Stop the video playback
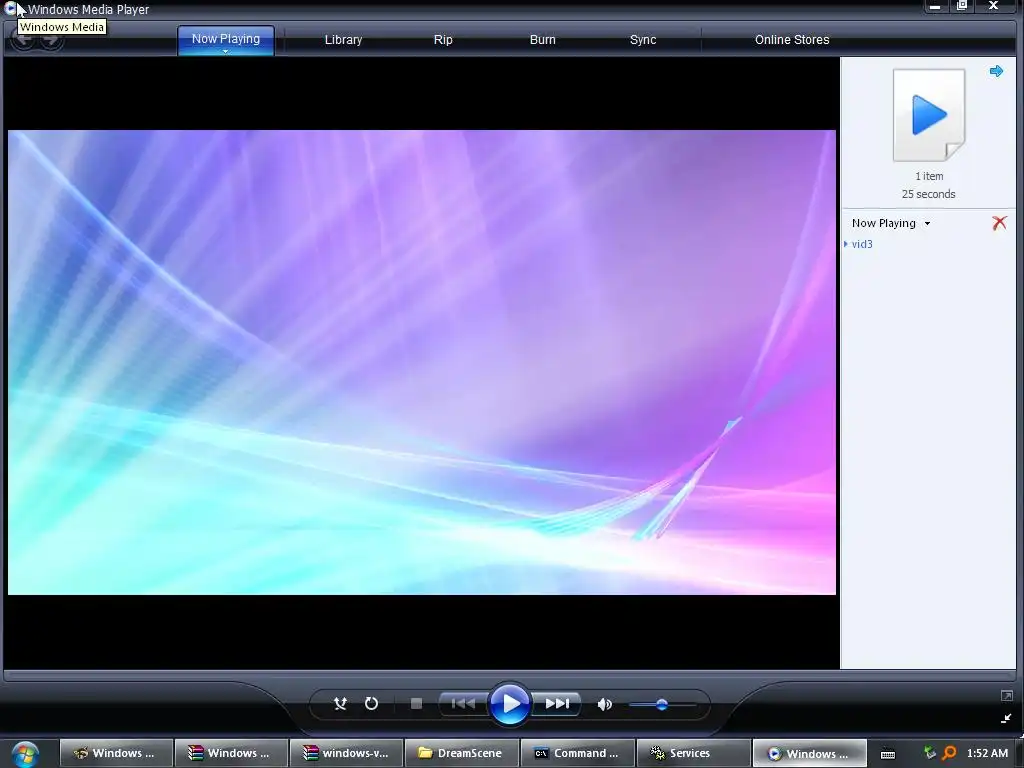 coord(416,703)
